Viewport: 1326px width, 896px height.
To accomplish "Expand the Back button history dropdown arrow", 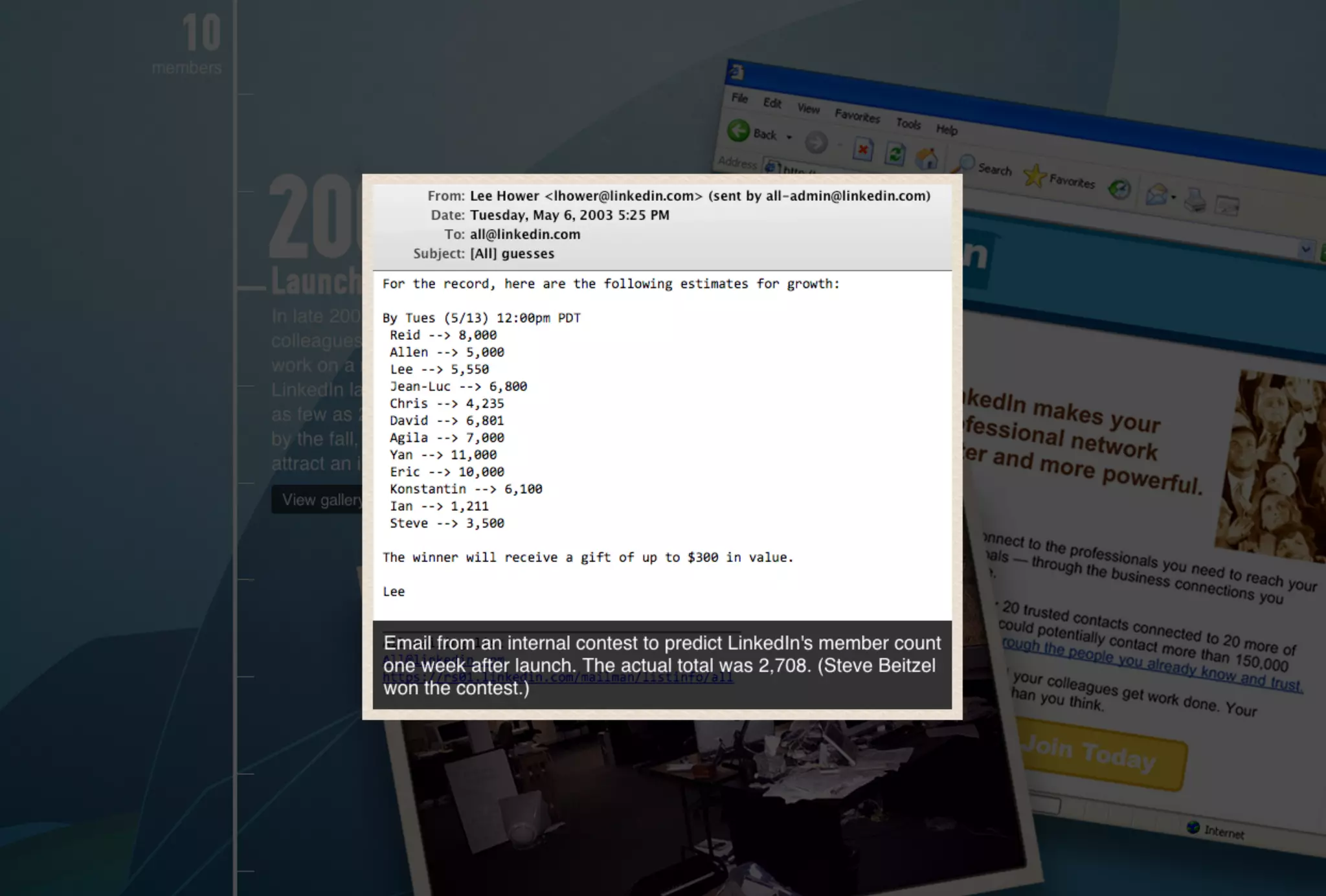I will click(789, 137).
